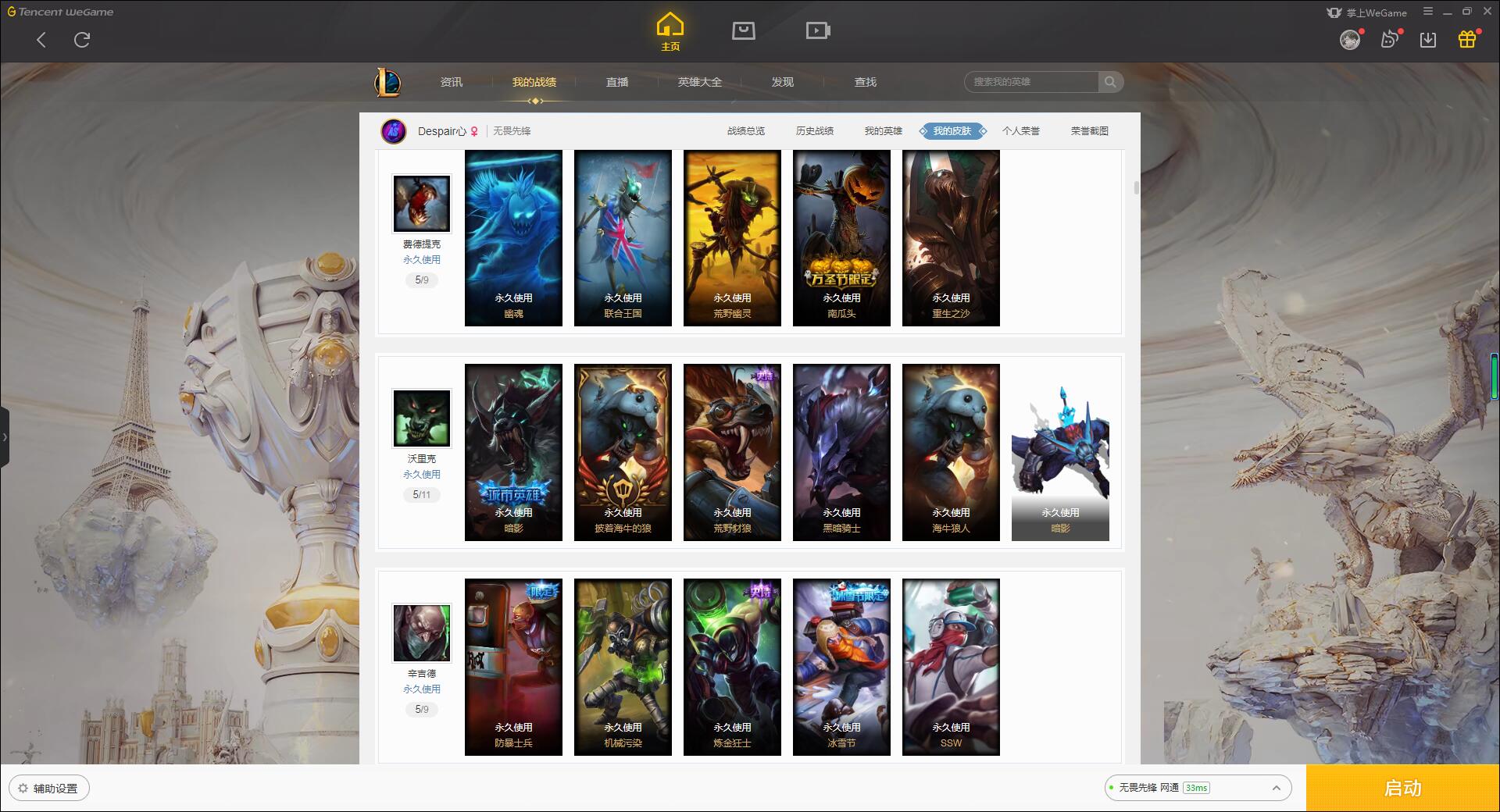Expand the left side panel handle
Image resolution: width=1500 pixels, height=812 pixels.
[x=5, y=437]
